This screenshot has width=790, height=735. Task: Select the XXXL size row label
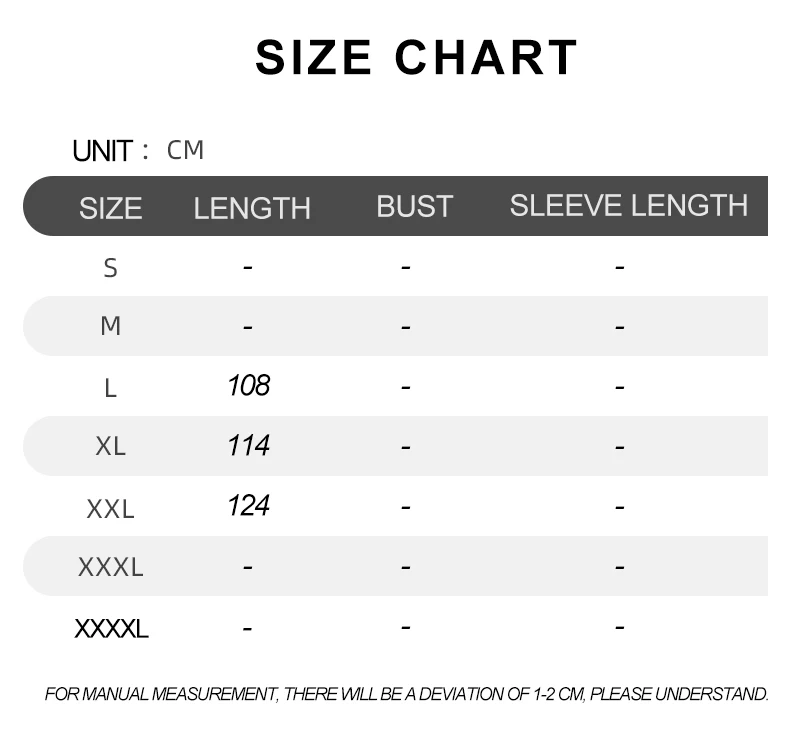click(110, 567)
